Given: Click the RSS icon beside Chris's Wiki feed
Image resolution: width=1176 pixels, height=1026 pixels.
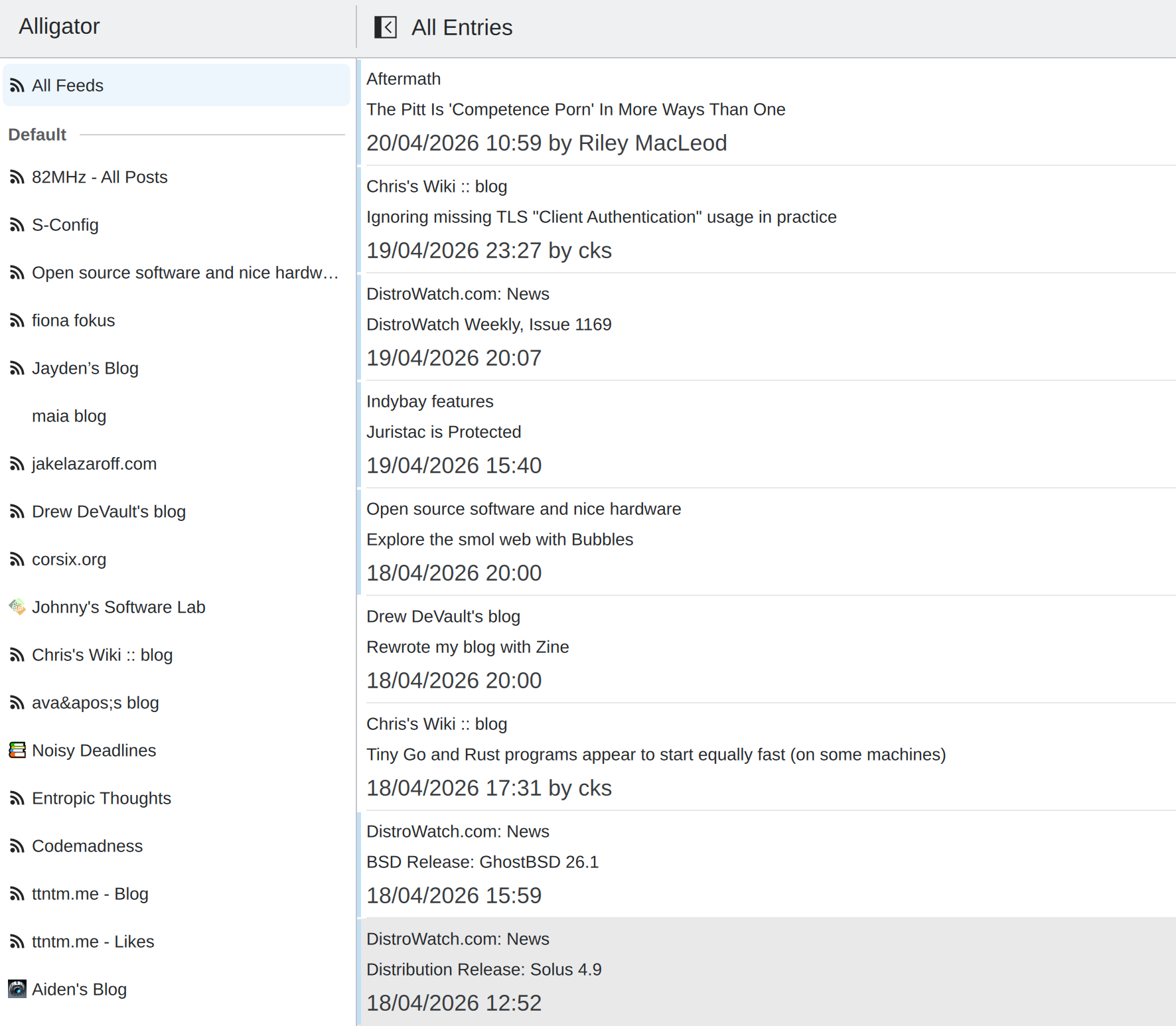Looking at the screenshot, I should click(x=17, y=655).
